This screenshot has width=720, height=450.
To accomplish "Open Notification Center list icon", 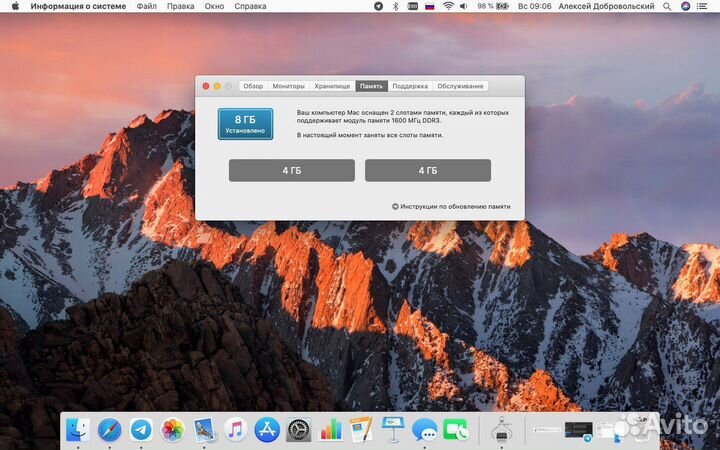I will pyautogui.click(x=703, y=6).
